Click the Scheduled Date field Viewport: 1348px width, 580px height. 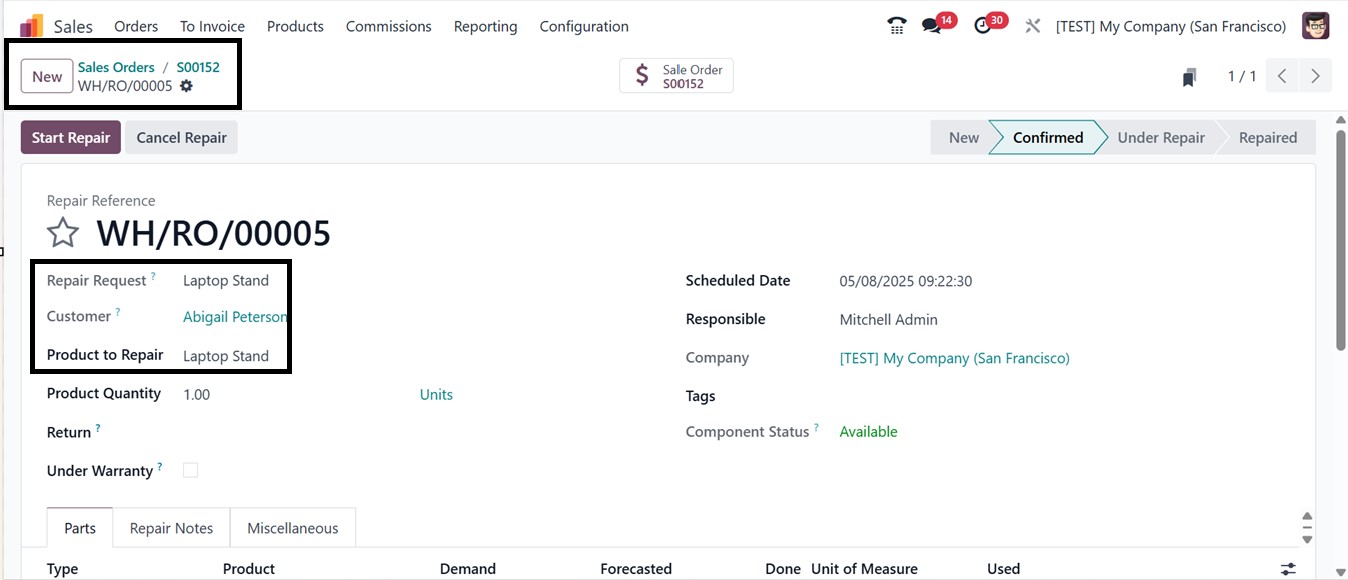(x=905, y=281)
